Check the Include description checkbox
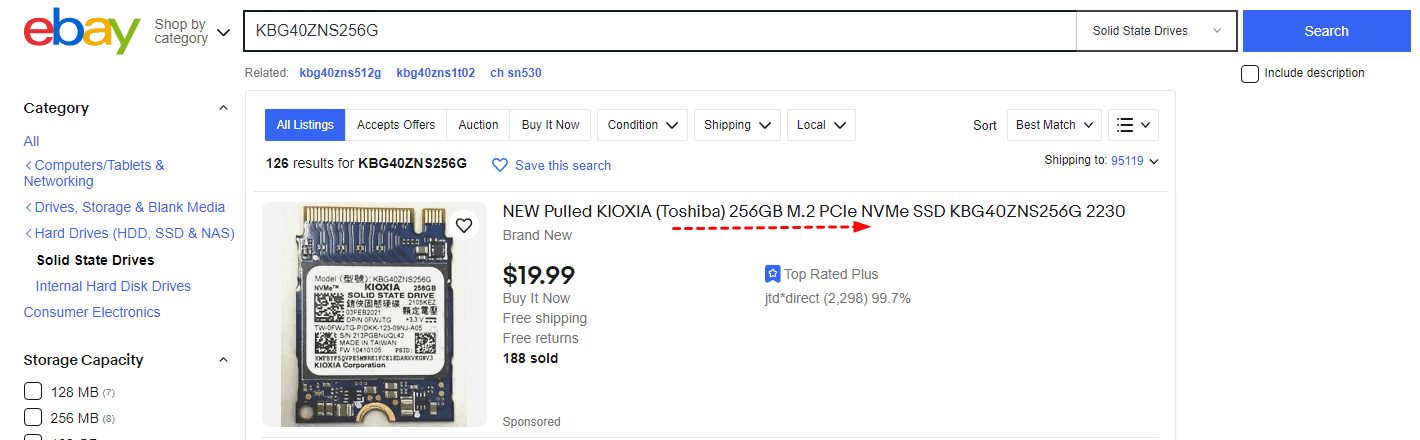Viewport: 1420px width, 440px height. pos(1250,73)
